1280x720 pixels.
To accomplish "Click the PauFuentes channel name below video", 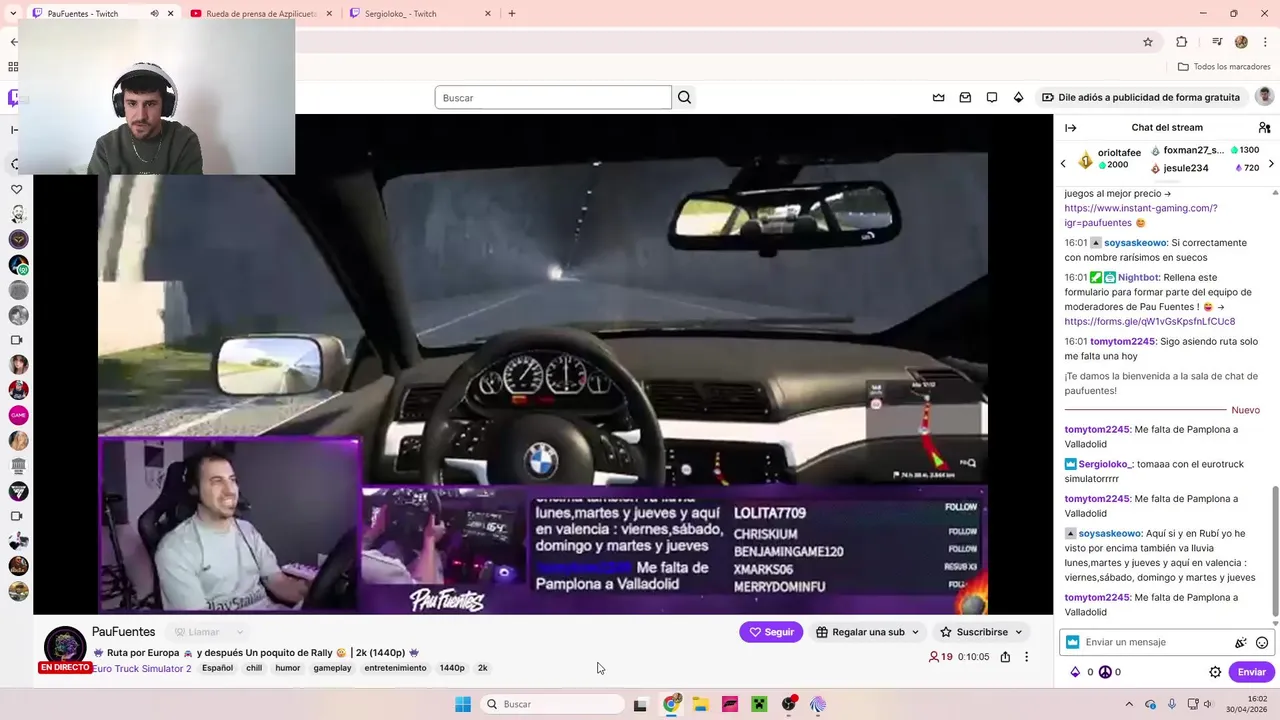I will [123, 632].
